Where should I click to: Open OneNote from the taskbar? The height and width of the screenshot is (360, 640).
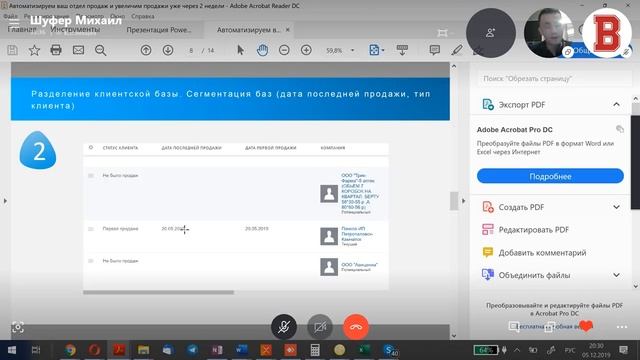pyautogui.click(x=217, y=350)
